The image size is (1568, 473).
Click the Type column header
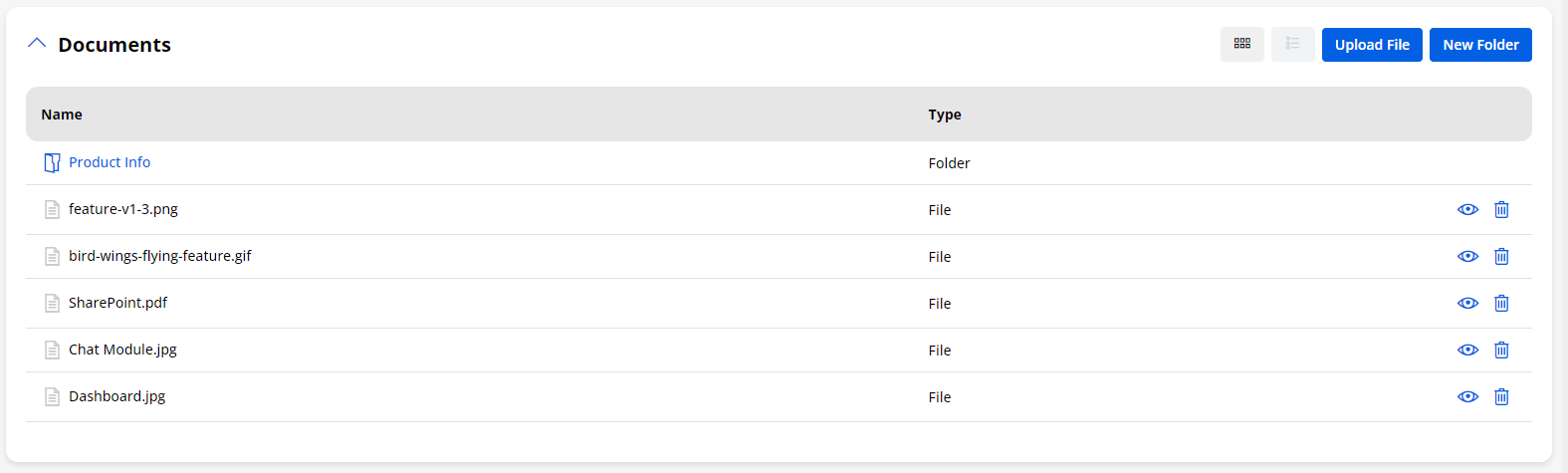coord(945,115)
